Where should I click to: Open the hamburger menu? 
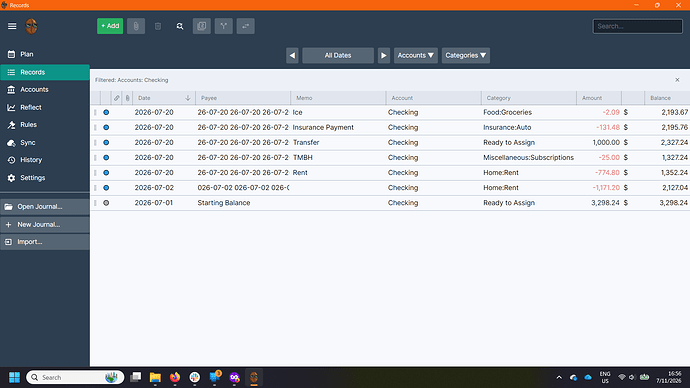click(x=12, y=26)
